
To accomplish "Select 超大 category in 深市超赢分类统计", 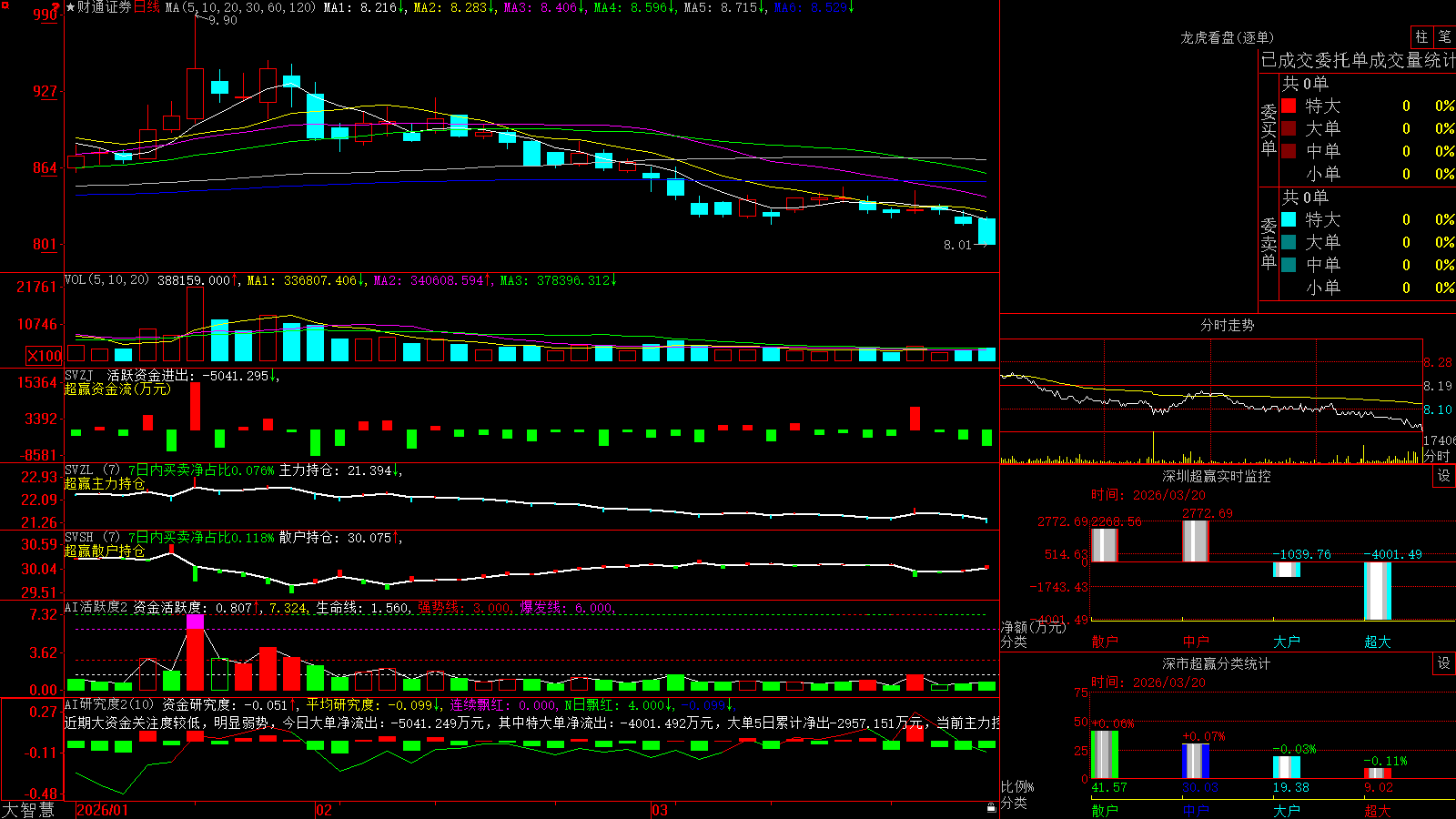I will coord(1378,810).
